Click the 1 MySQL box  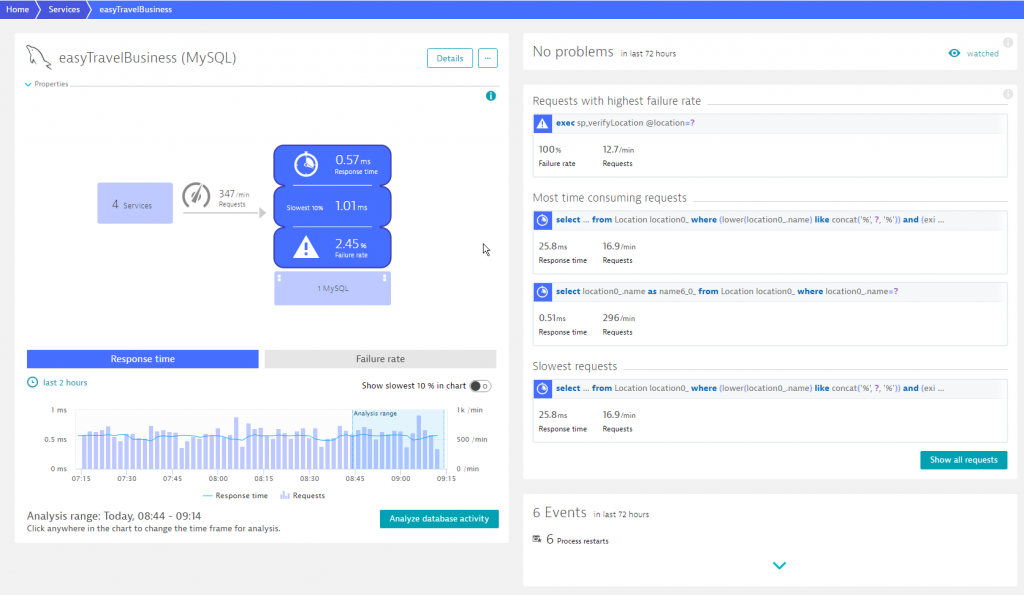[332, 288]
